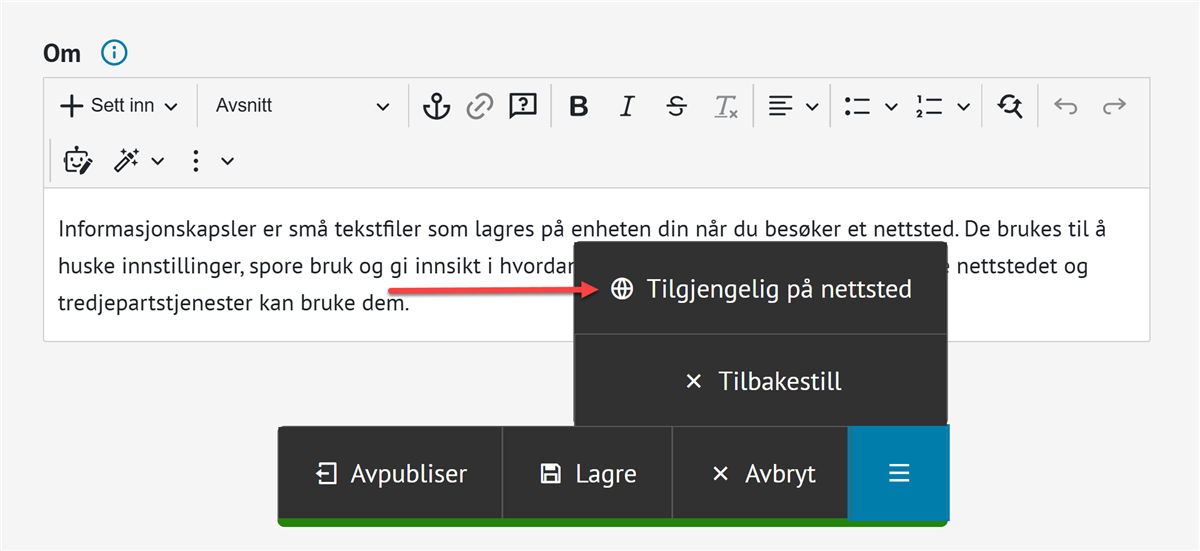Click the robot AI assistant icon
This screenshot has height=551, width=1200.
point(78,160)
